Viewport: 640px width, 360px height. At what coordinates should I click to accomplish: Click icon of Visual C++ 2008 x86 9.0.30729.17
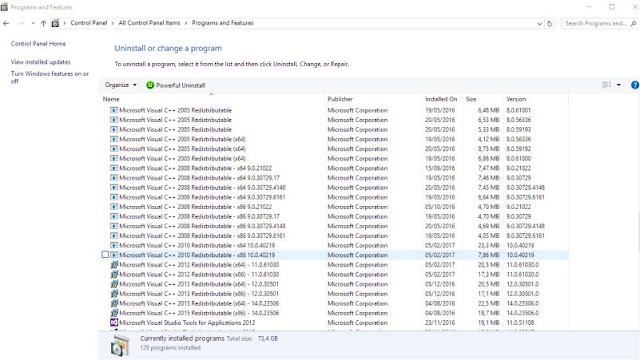tap(114, 216)
